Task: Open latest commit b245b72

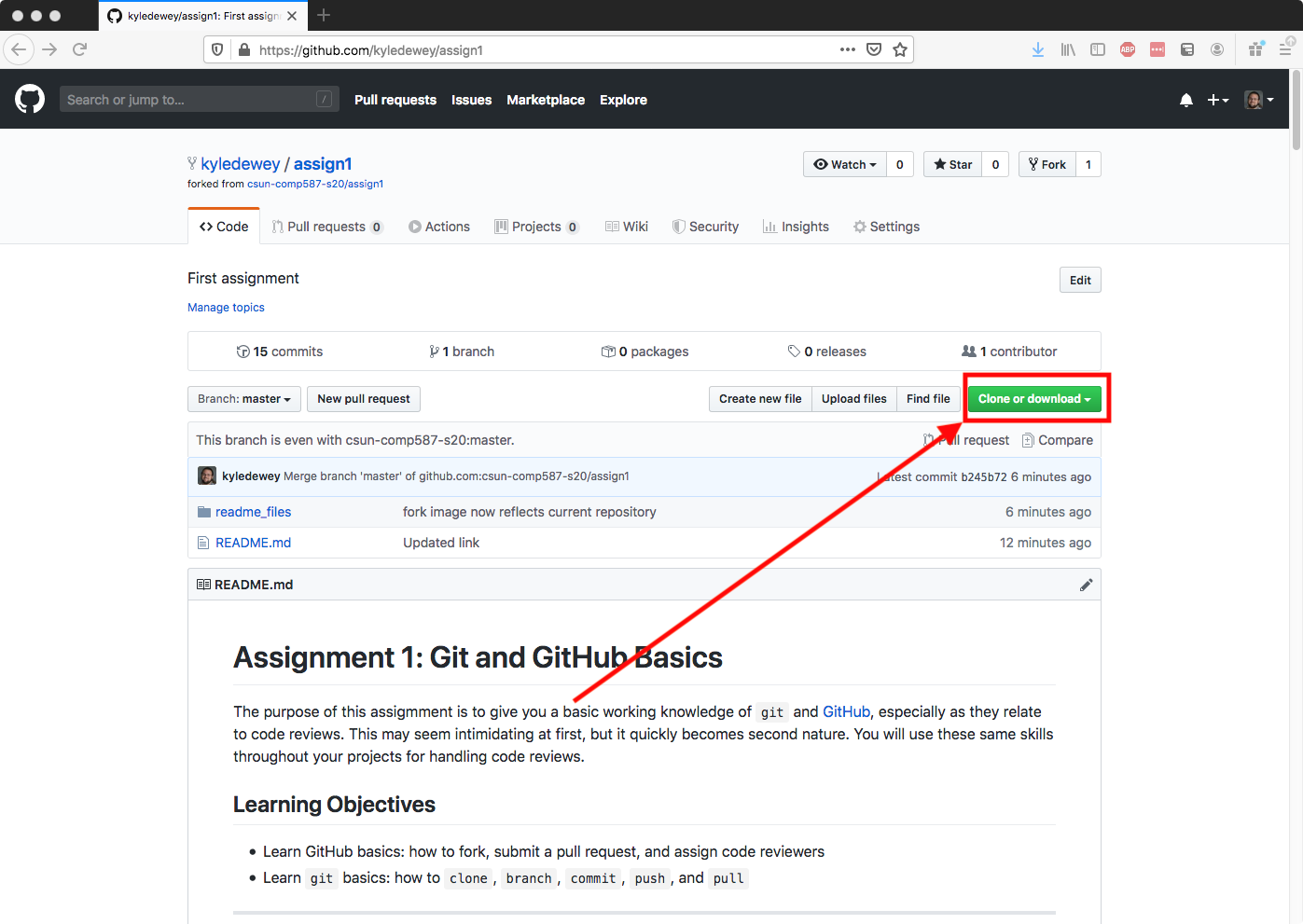Action: 984,476
